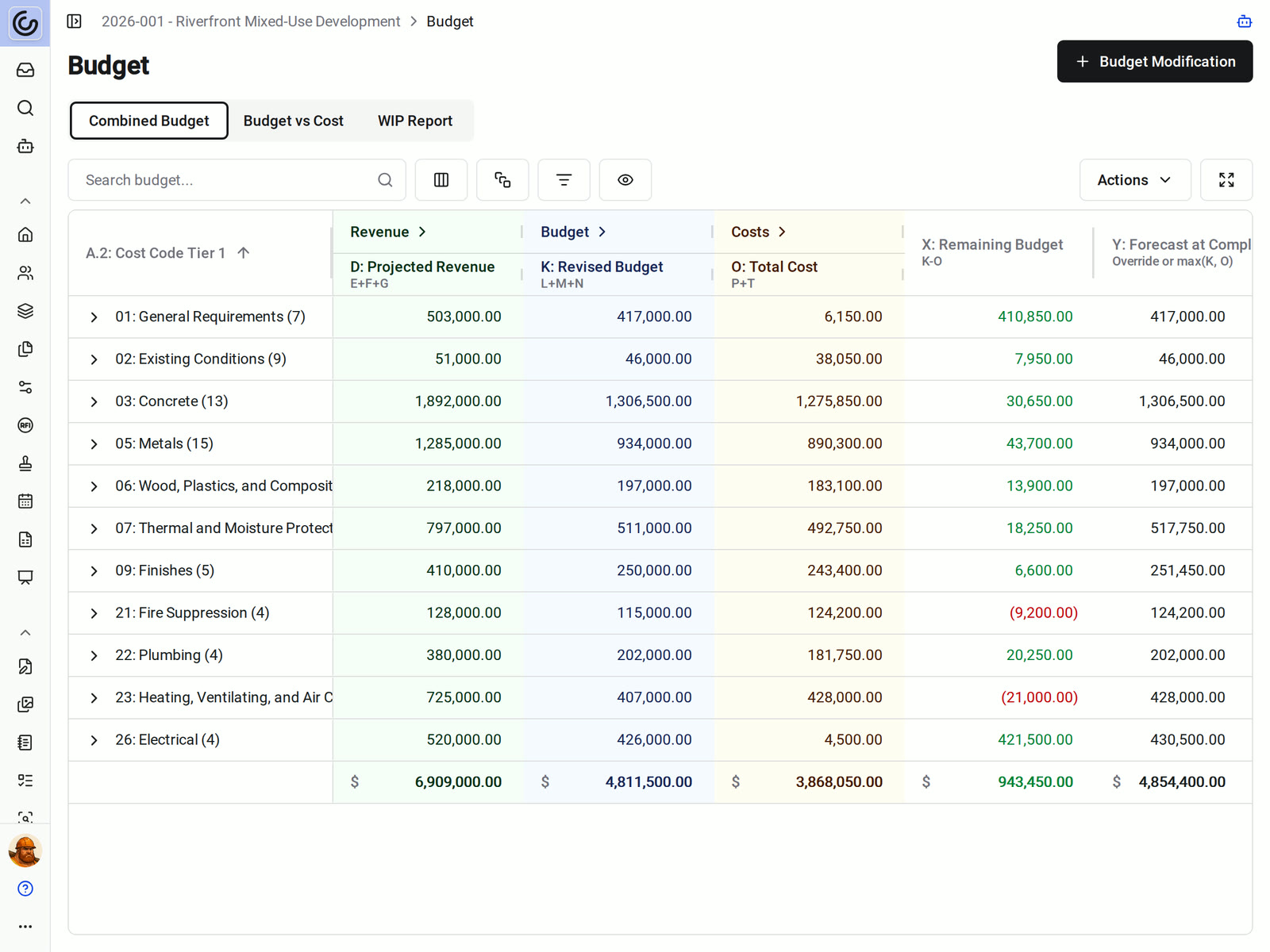This screenshot has width=1270, height=952.
Task: Expand the 09: Finishes row
Action: [x=94, y=571]
